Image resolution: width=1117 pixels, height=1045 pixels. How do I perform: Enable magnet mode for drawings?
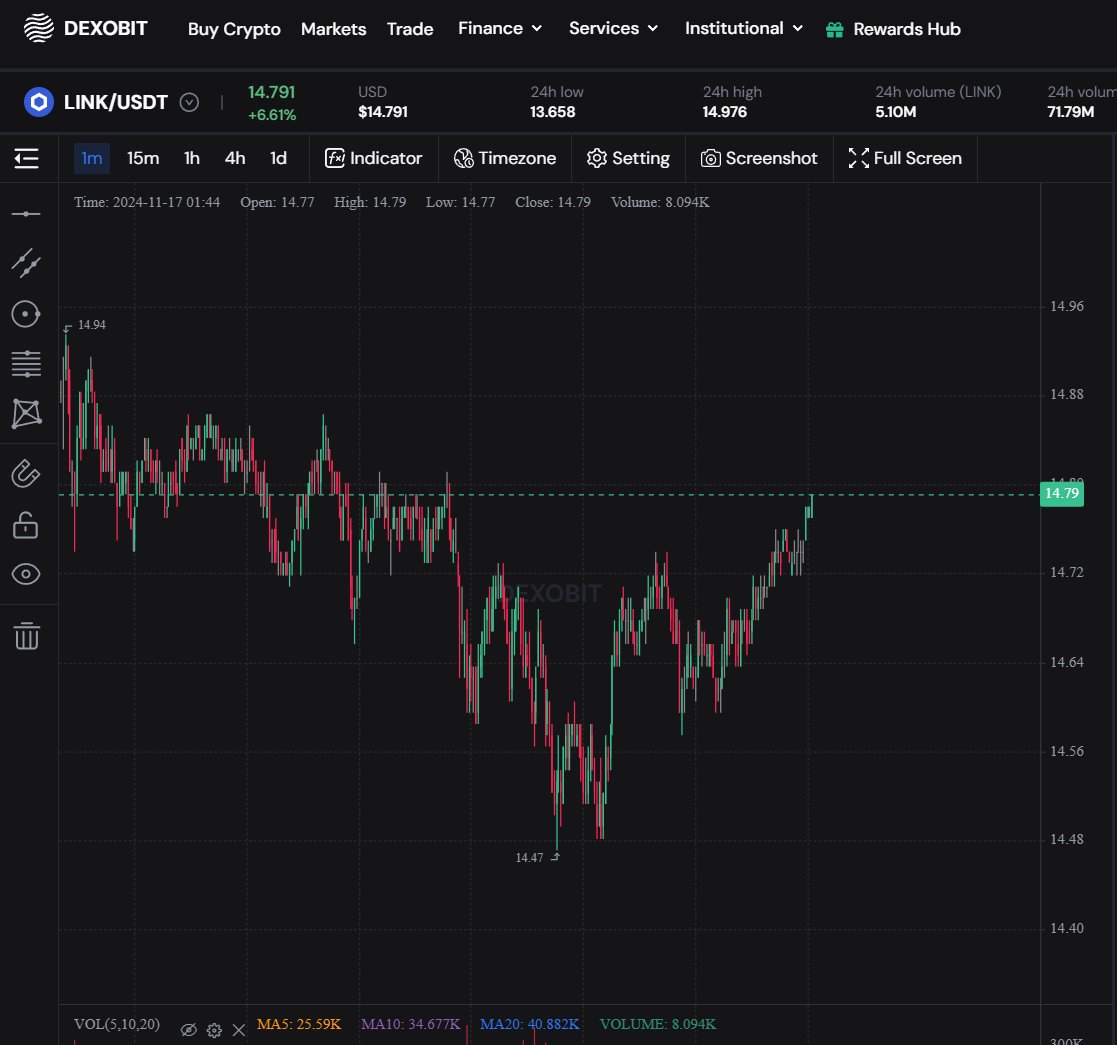click(26, 473)
